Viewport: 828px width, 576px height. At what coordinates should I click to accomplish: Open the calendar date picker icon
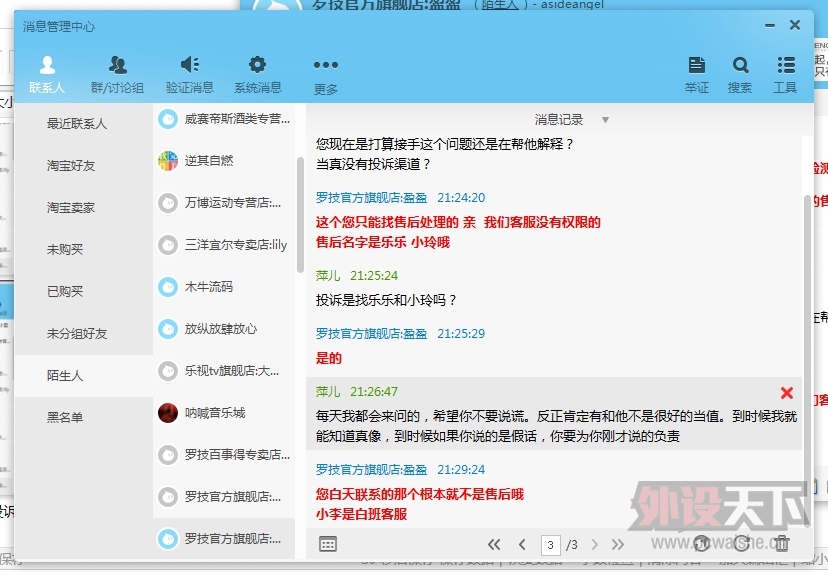(328, 544)
